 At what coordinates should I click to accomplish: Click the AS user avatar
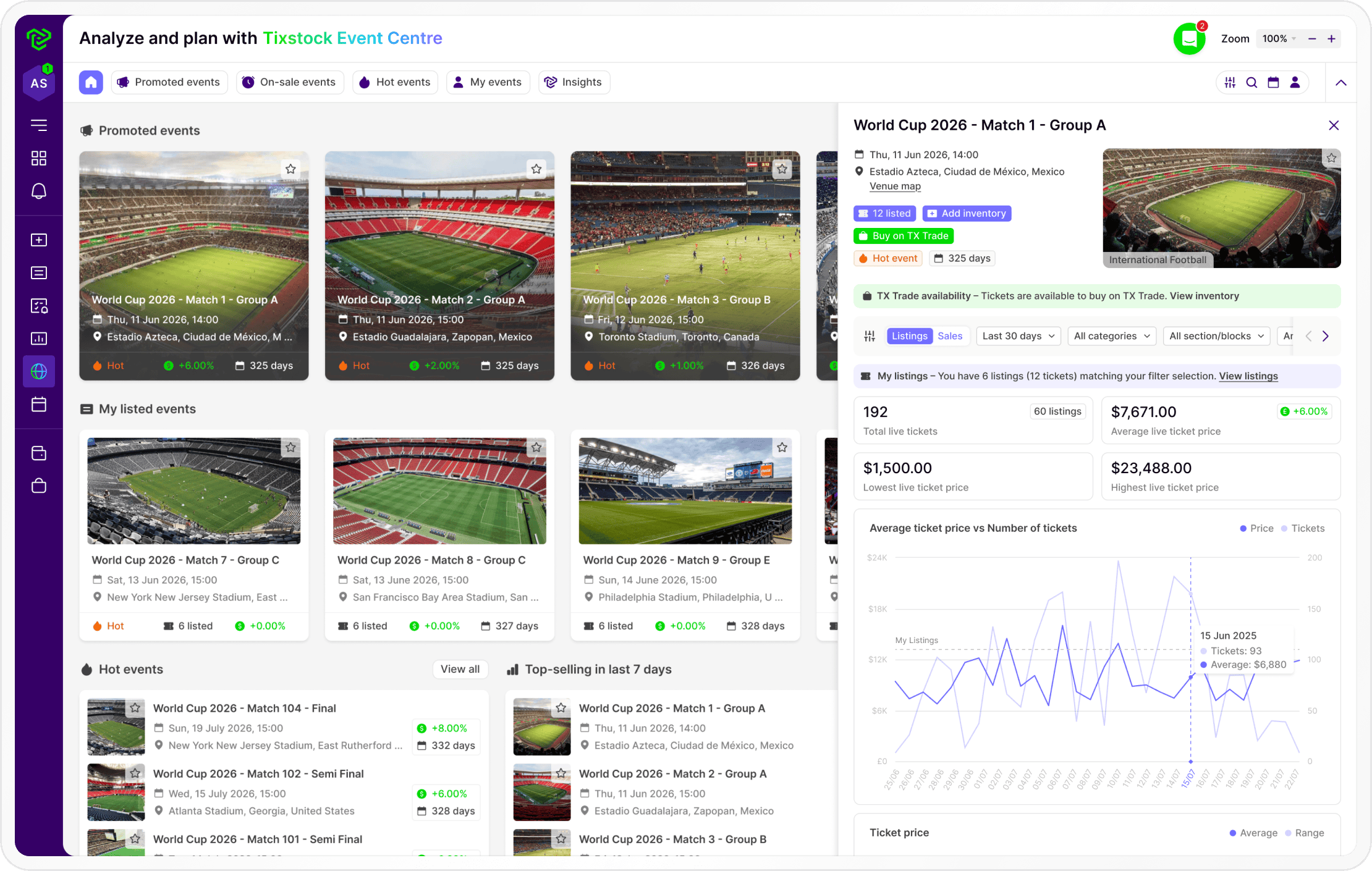click(x=39, y=83)
